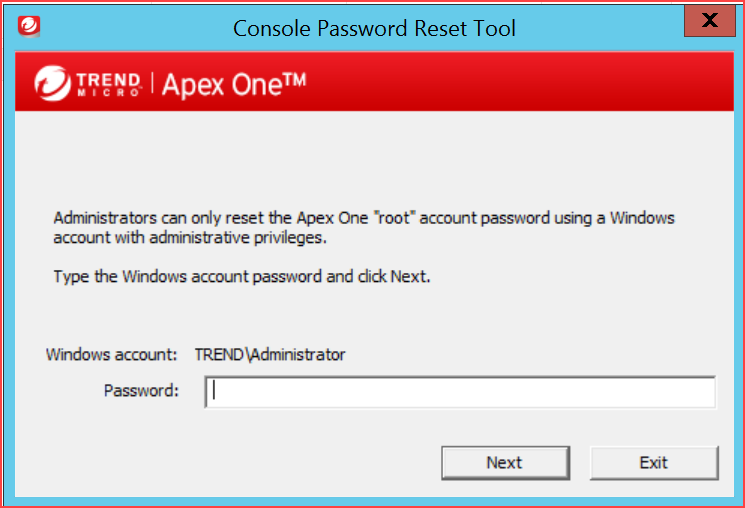Click the round Trend Micro logo in banner

point(50,83)
